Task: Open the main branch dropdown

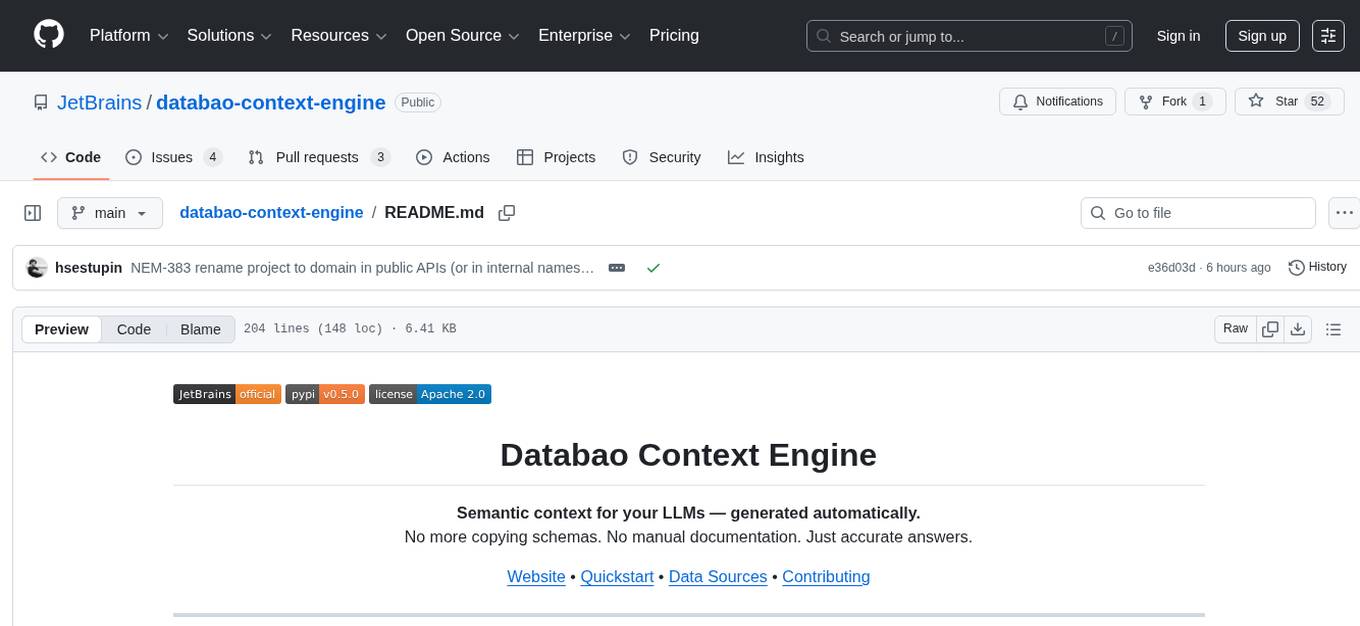Action: (110, 212)
